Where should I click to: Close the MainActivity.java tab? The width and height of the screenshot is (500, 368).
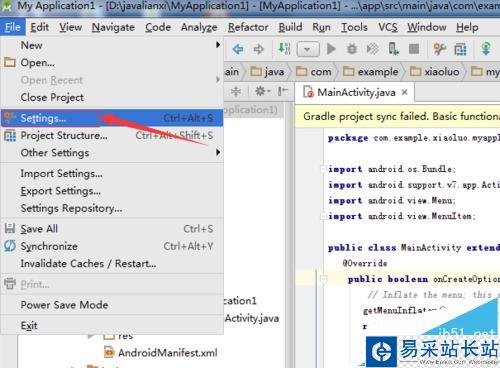404,92
